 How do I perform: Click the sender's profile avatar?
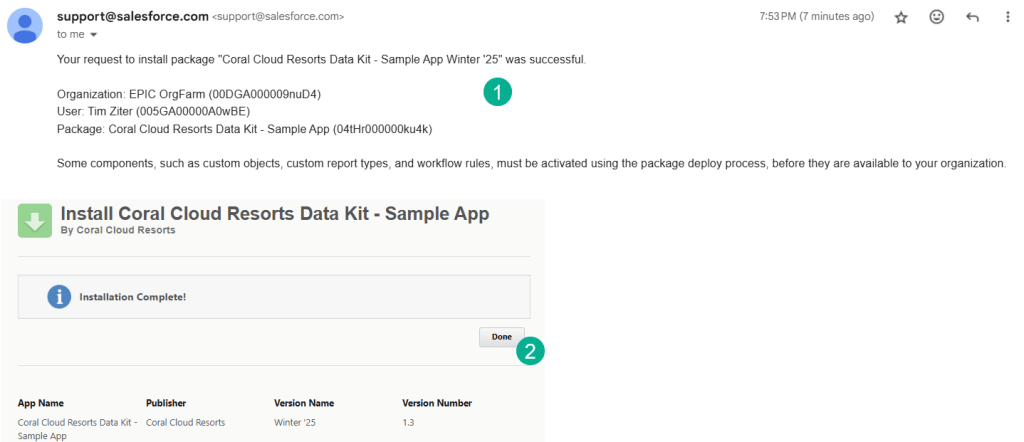25,25
